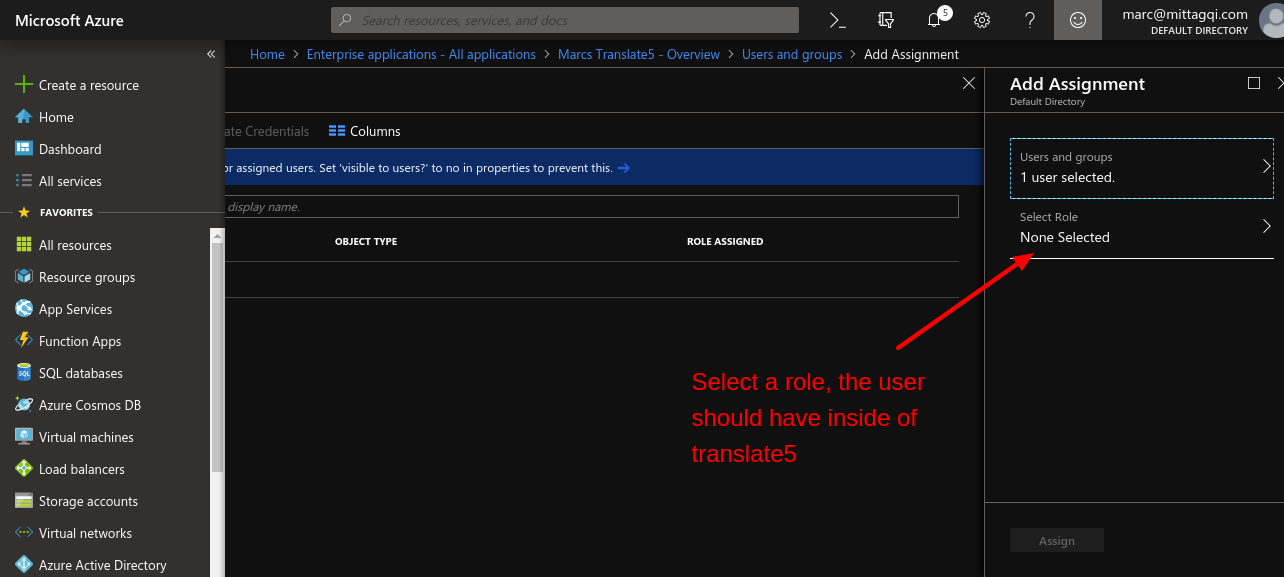
Task: Click the SQL databases icon
Action: pyautogui.click(x=24, y=373)
